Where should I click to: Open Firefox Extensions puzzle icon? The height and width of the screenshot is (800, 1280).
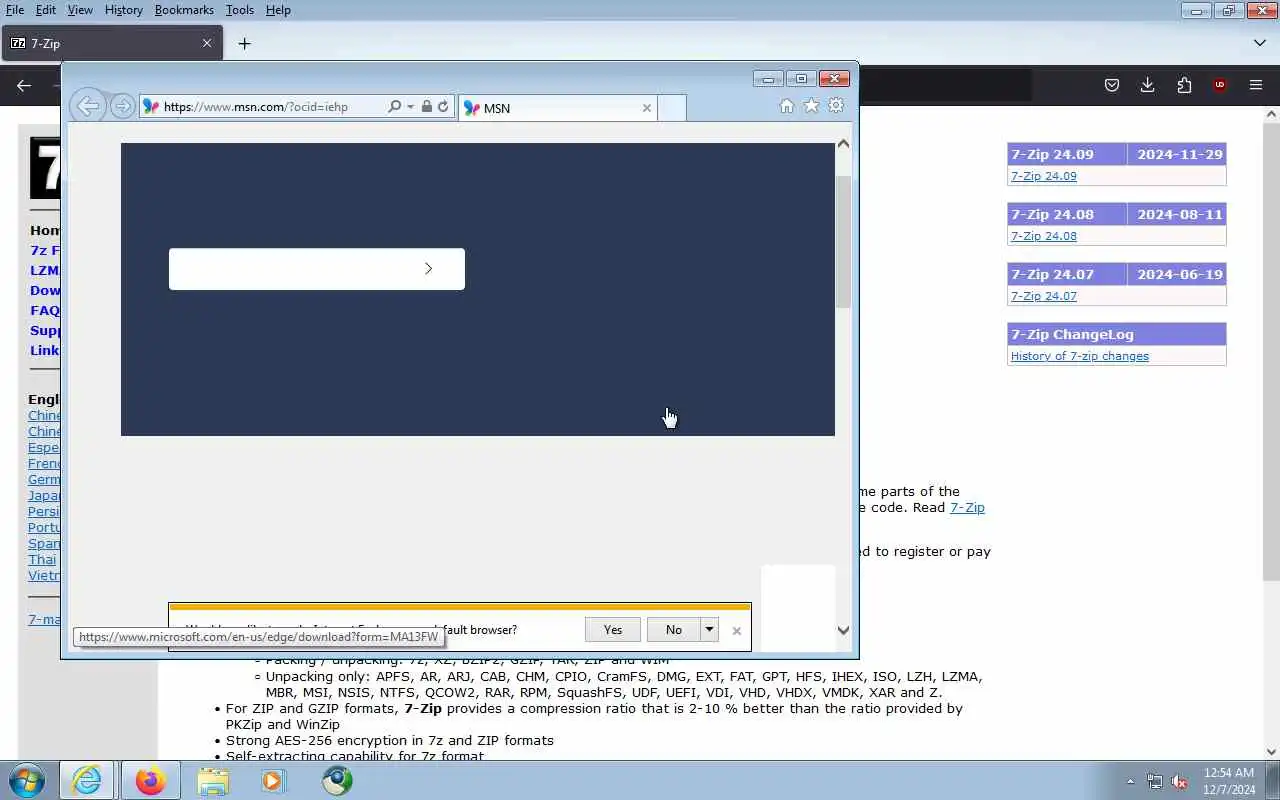tap(1184, 86)
